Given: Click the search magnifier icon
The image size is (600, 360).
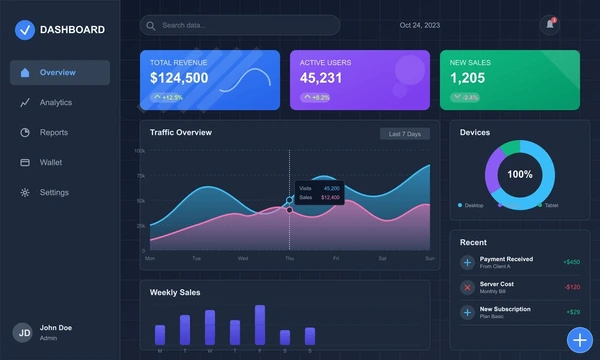Looking at the screenshot, I should point(151,26).
